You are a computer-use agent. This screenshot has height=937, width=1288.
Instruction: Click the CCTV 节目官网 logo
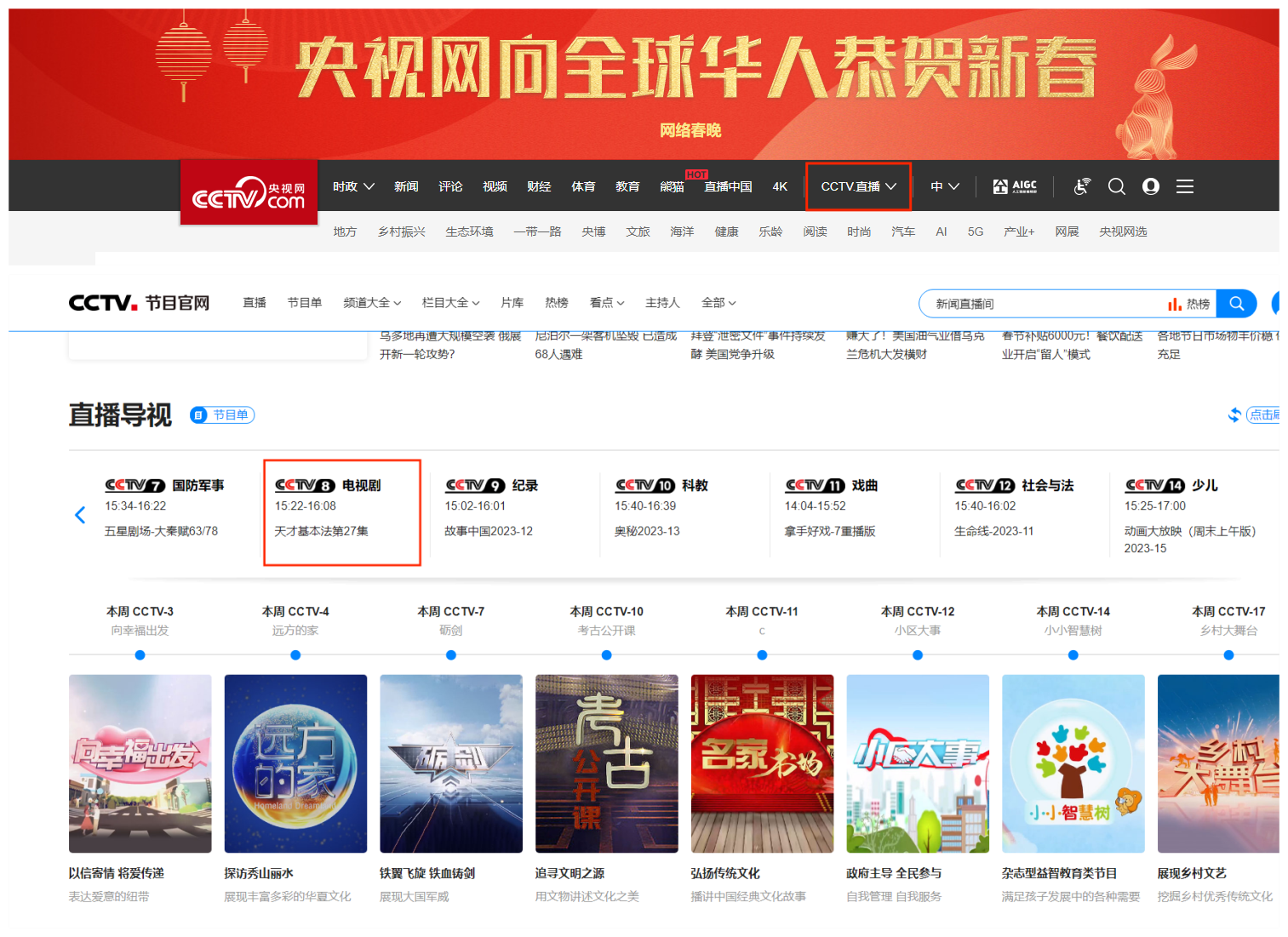coord(139,303)
